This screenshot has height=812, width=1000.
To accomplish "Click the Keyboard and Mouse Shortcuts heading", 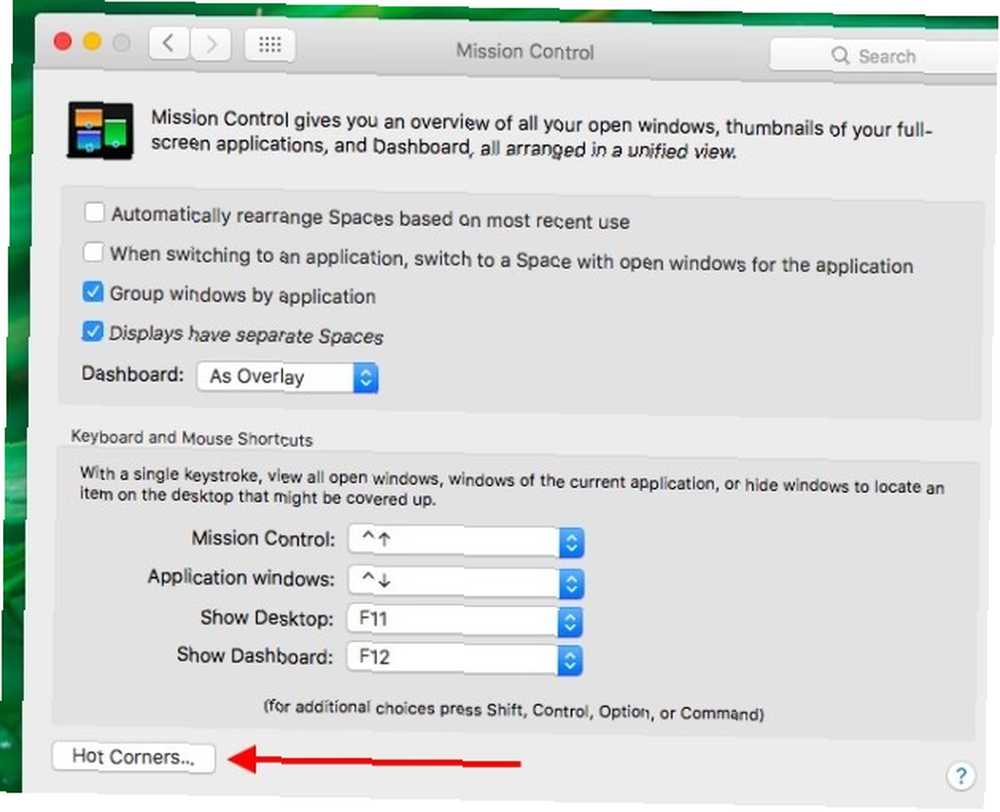I will (x=191, y=438).
